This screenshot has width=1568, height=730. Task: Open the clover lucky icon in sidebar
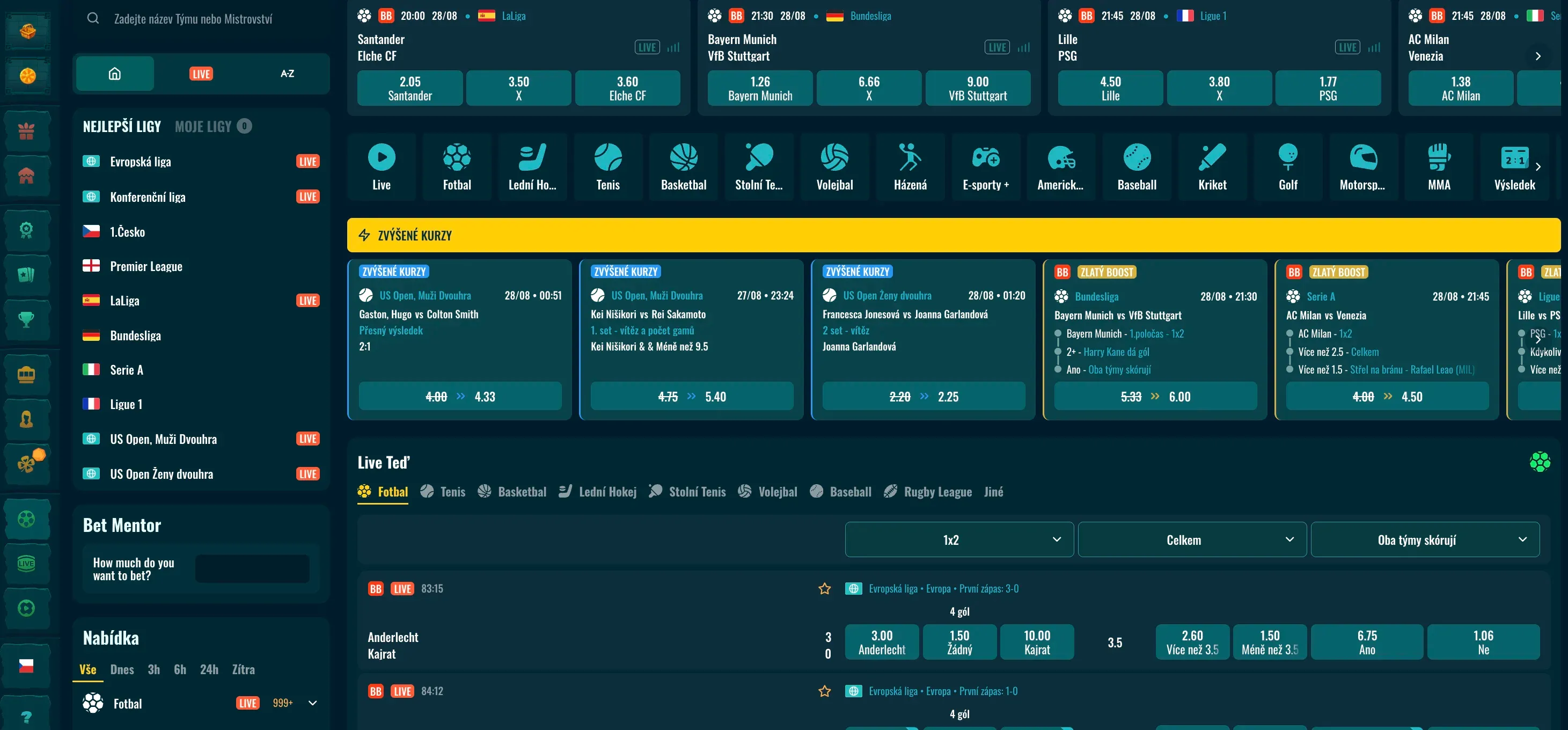click(x=26, y=464)
